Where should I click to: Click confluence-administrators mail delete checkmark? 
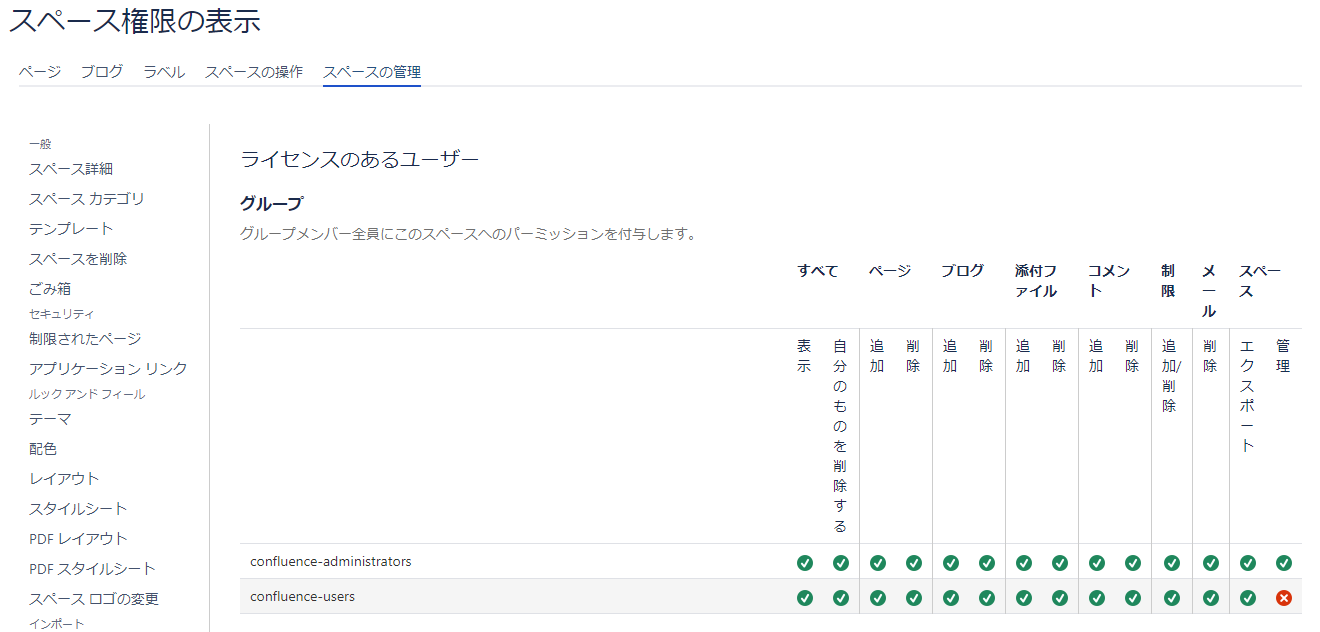[1211, 563]
